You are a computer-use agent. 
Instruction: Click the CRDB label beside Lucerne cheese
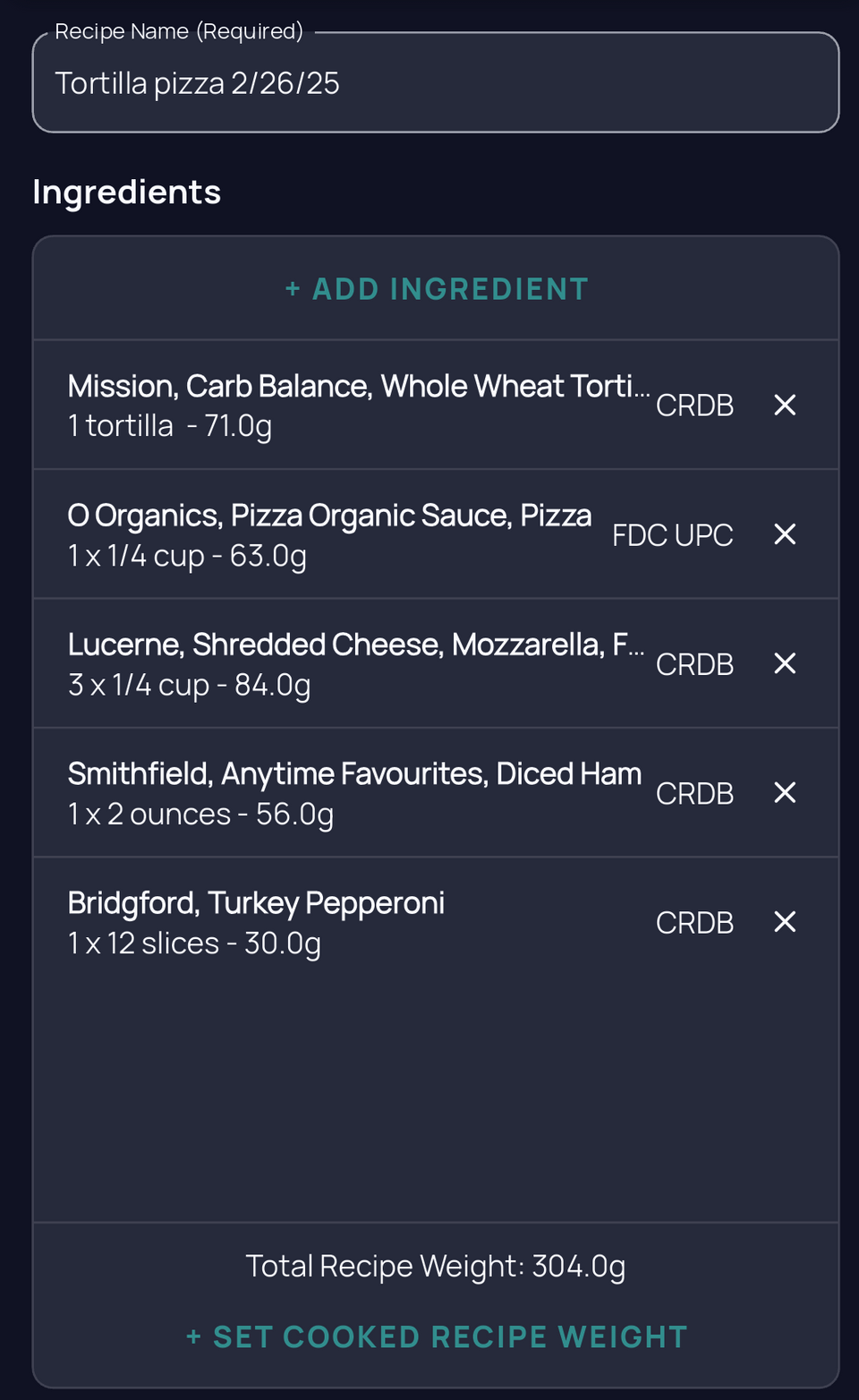(694, 664)
